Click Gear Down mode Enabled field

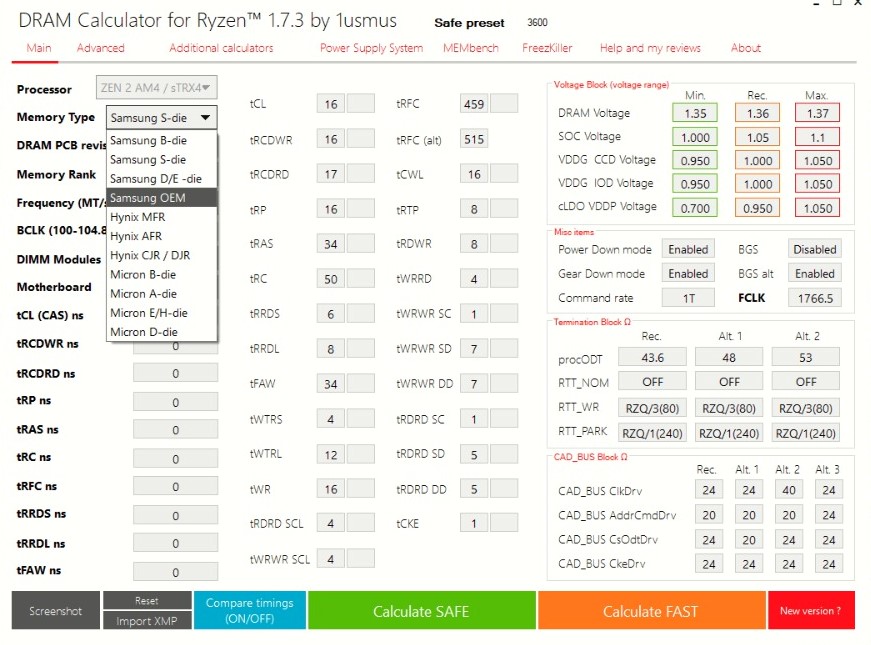tap(688, 273)
